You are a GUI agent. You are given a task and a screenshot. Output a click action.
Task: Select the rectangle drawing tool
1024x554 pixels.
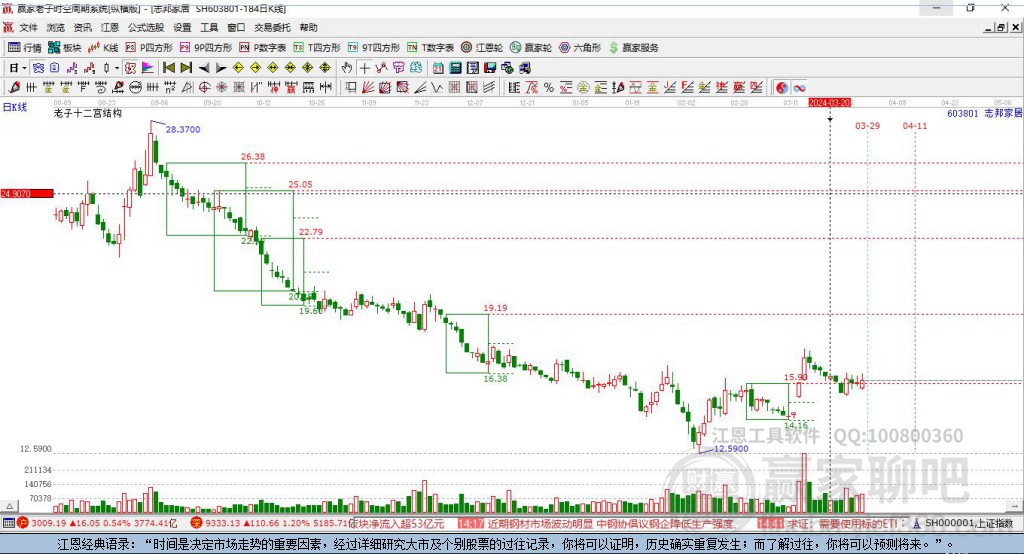(350, 87)
